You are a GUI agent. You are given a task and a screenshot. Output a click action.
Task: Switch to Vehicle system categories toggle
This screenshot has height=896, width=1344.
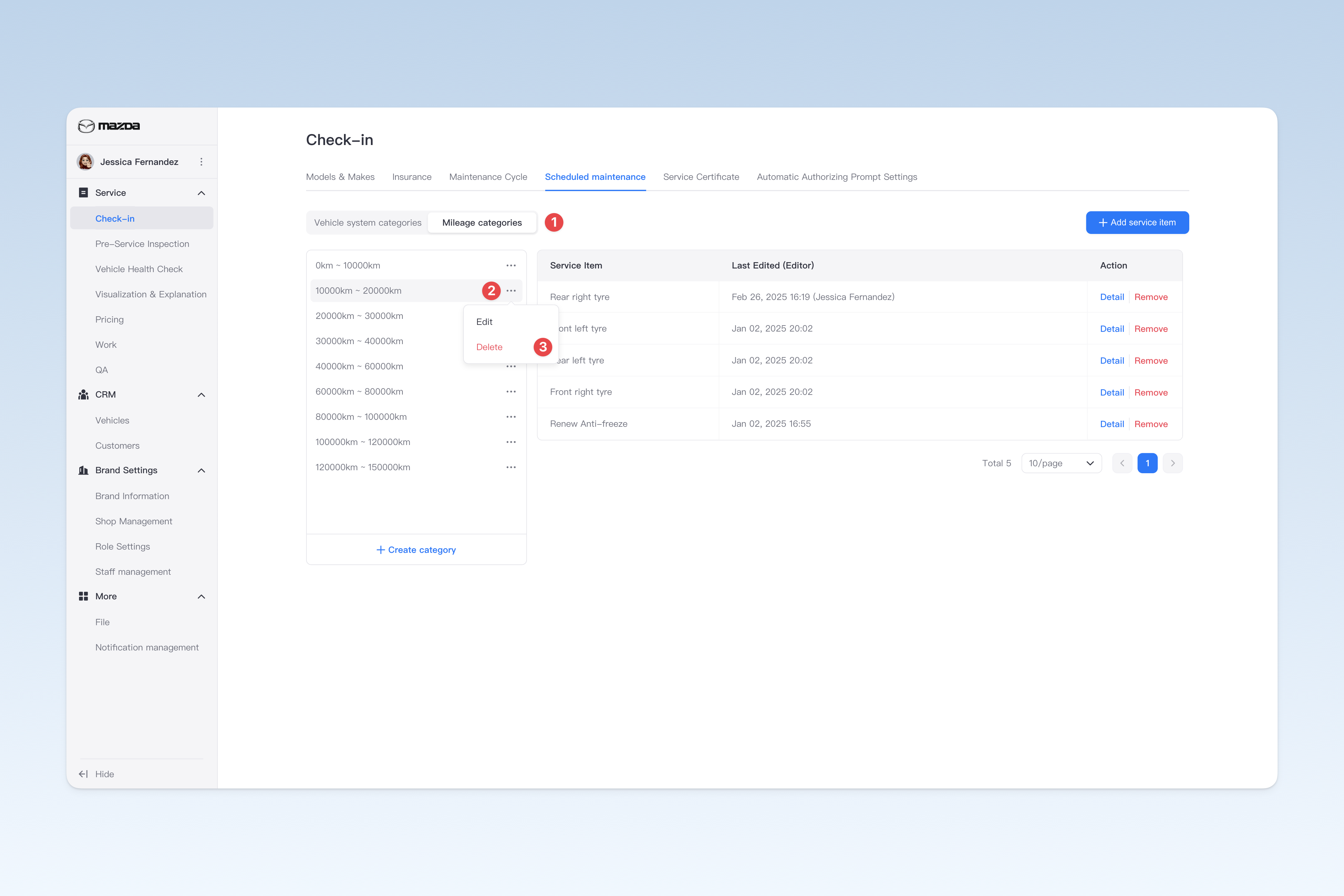[368, 222]
